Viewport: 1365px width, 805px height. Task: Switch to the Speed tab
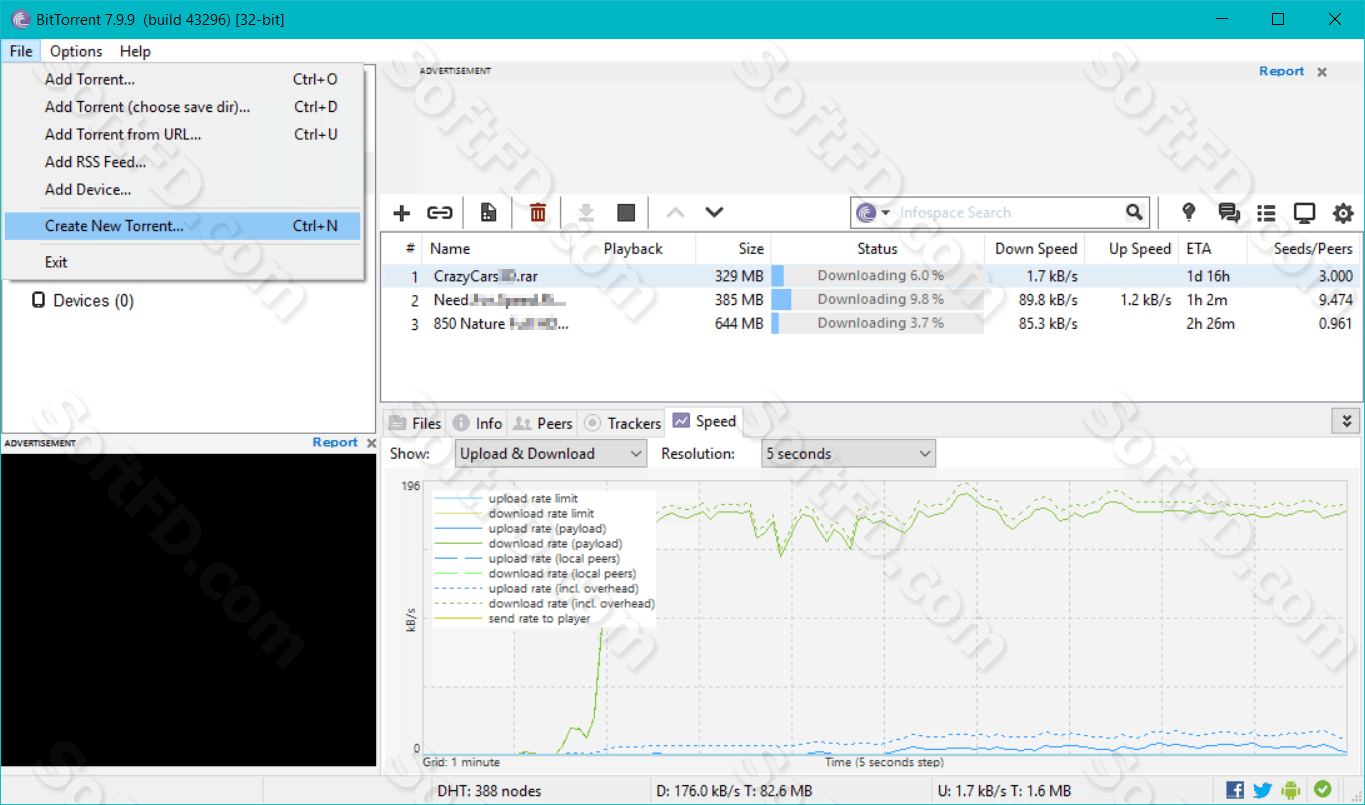click(x=705, y=421)
